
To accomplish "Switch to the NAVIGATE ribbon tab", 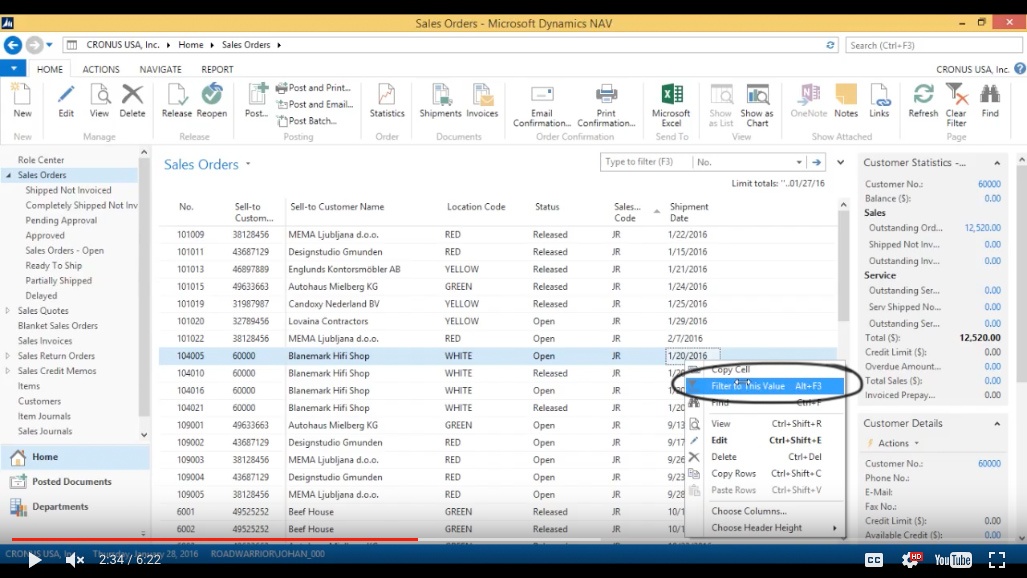I will pos(160,69).
